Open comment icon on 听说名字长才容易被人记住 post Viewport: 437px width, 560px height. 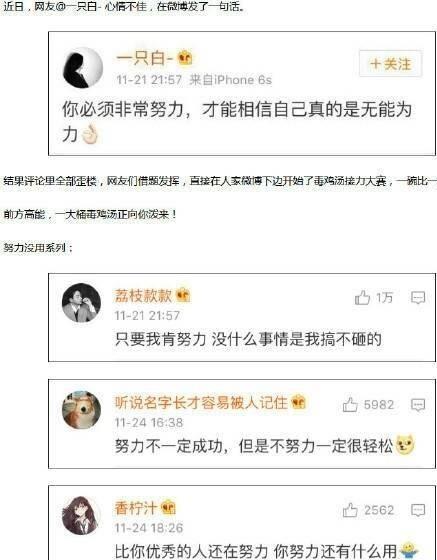[x=418, y=405]
